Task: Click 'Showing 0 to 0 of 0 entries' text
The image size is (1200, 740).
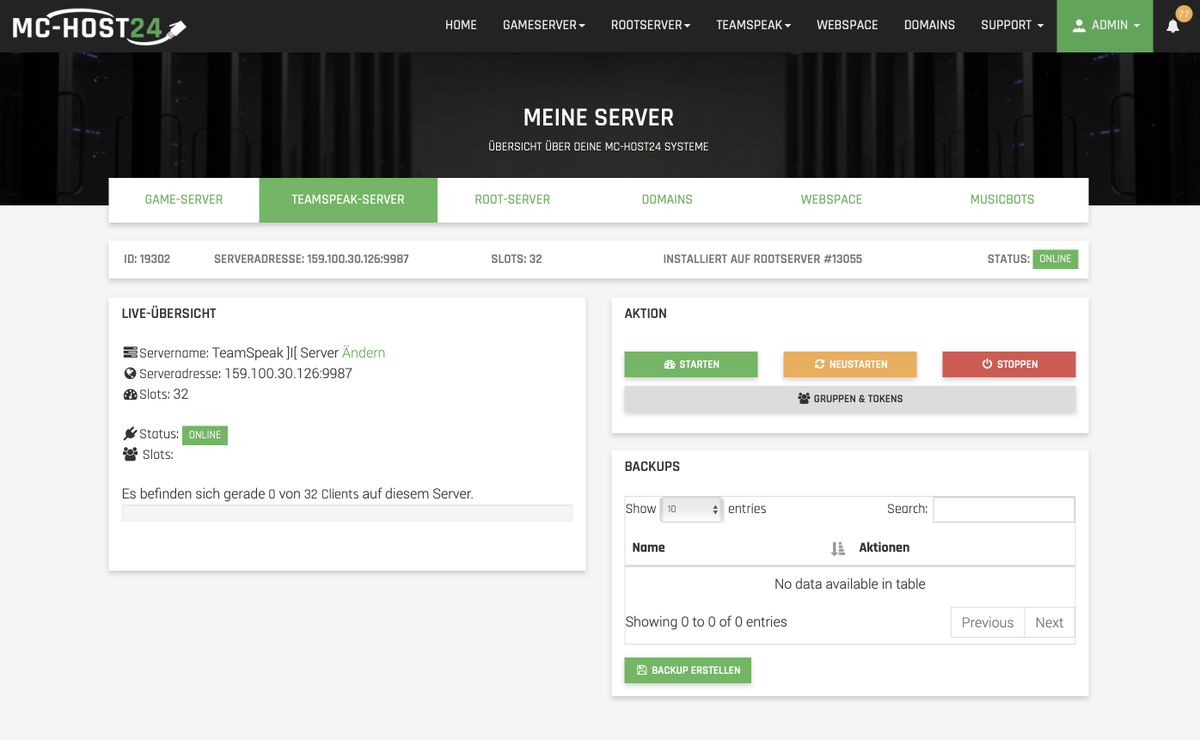Action: coord(706,622)
